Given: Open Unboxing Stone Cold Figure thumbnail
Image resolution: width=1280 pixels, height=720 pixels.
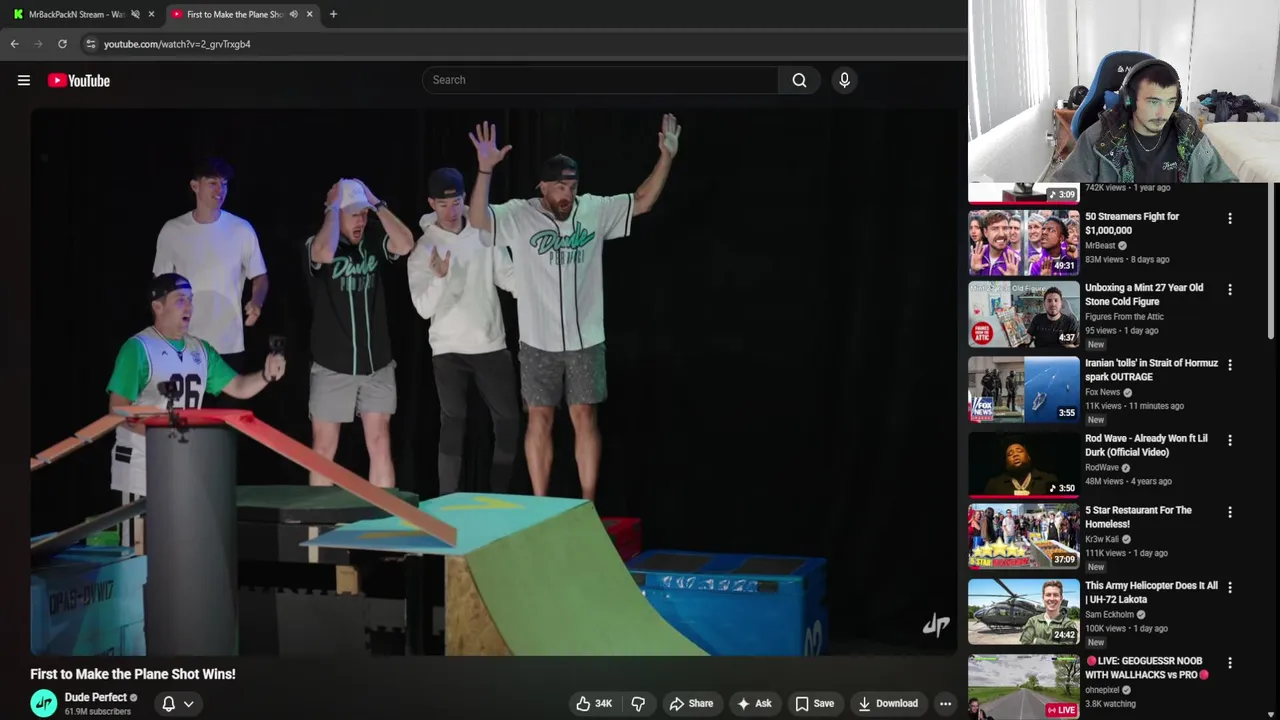Looking at the screenshot, I should click(x=1024, y=315).
